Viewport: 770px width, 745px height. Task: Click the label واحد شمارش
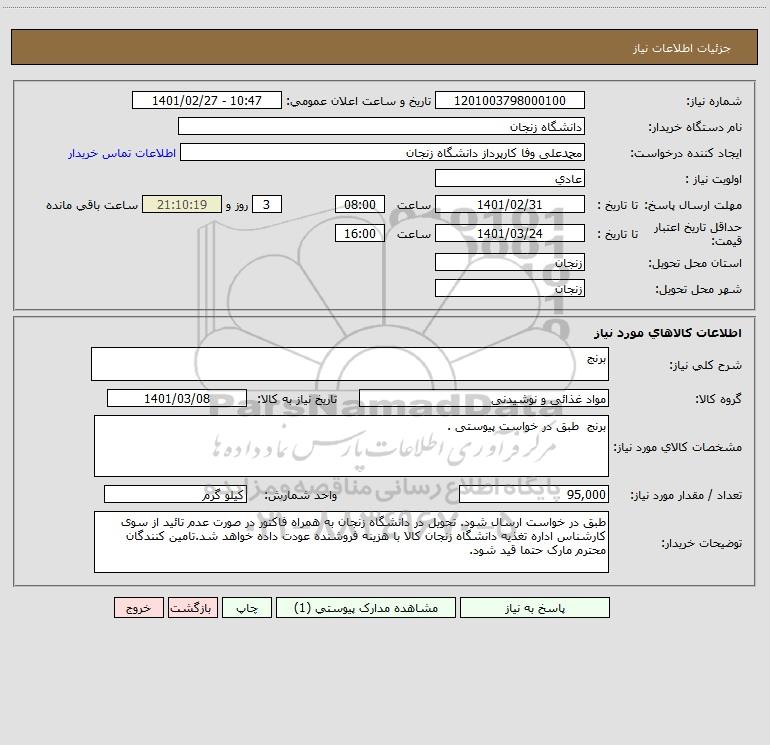(301, 495)
